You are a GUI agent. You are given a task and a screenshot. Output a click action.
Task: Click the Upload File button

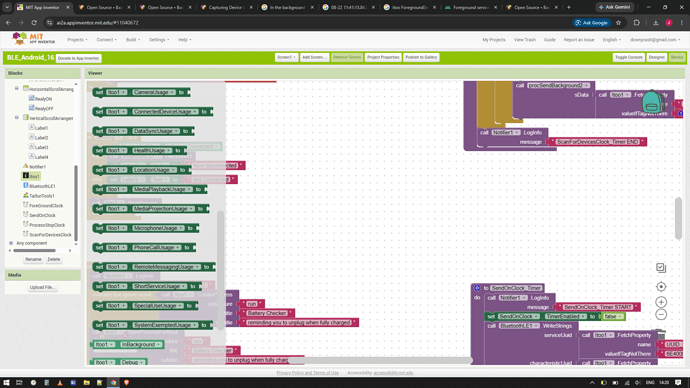pos(42,287)
